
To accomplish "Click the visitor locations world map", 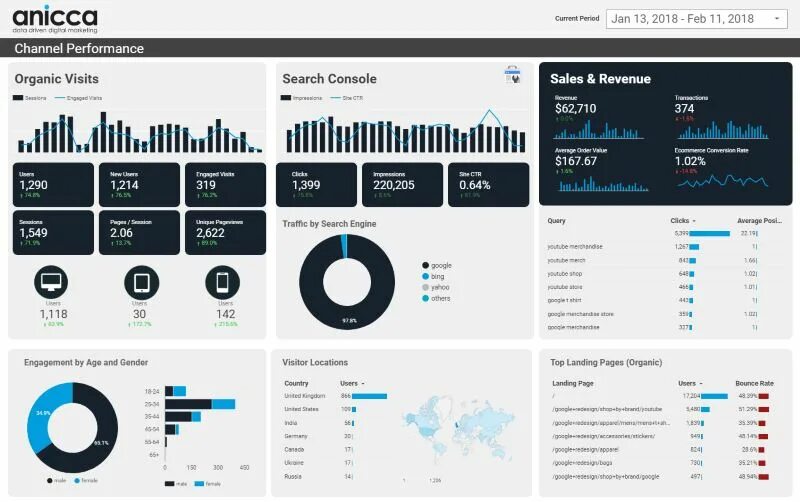I will coord(458,431).
